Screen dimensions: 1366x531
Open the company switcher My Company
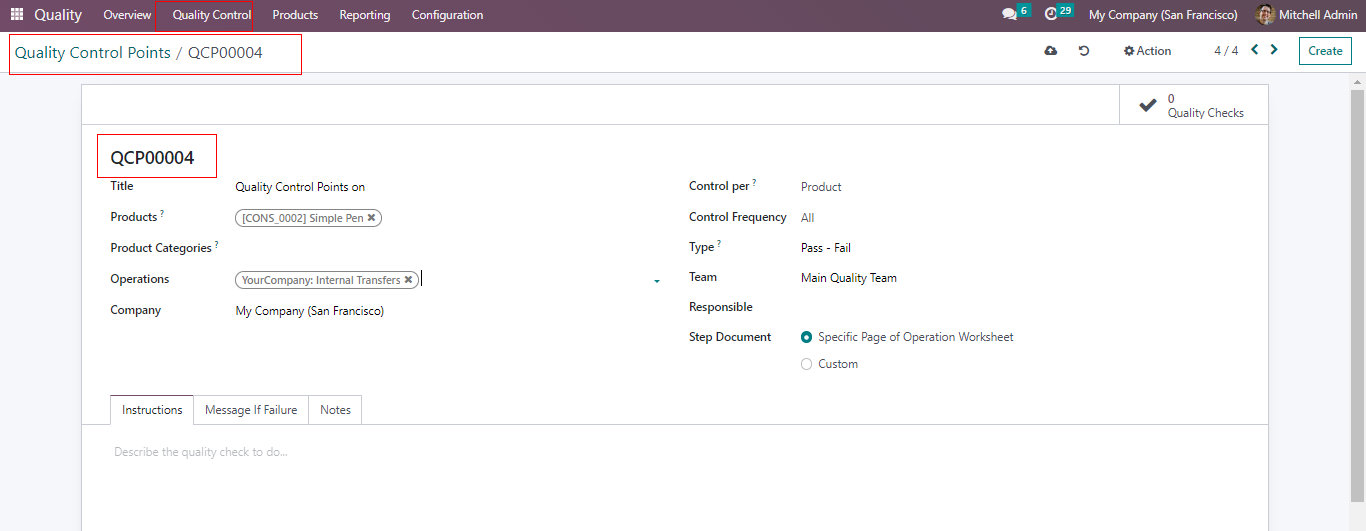pos(1162,15)
